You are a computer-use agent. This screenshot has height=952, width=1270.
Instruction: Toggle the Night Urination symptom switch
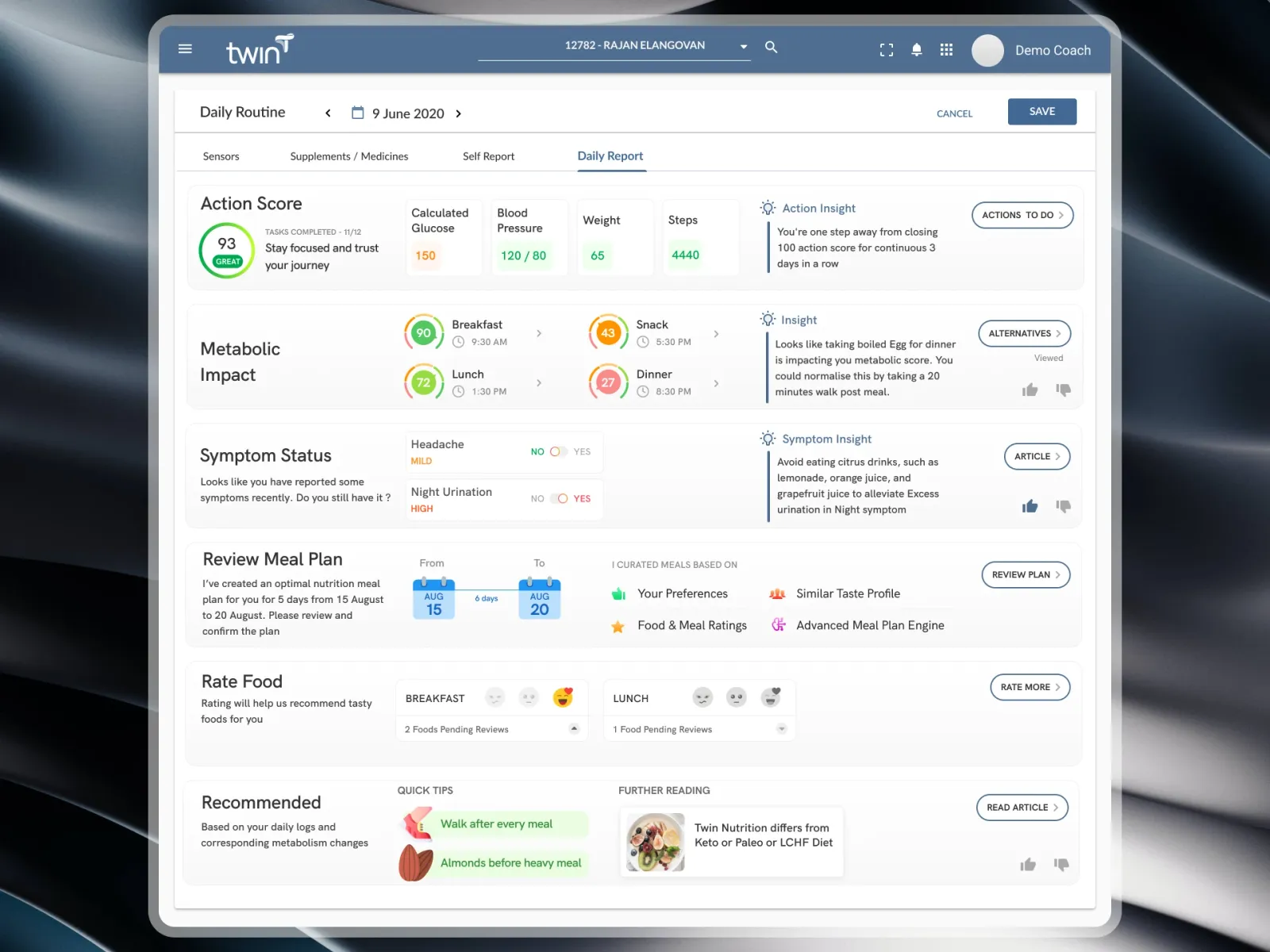[559, 498]
